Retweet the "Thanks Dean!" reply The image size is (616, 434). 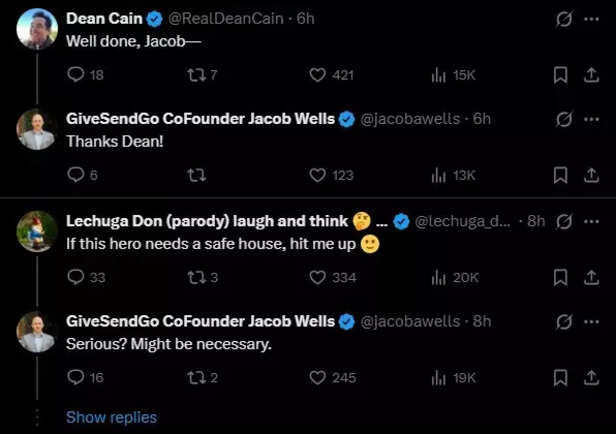click(x=197, y=175)
